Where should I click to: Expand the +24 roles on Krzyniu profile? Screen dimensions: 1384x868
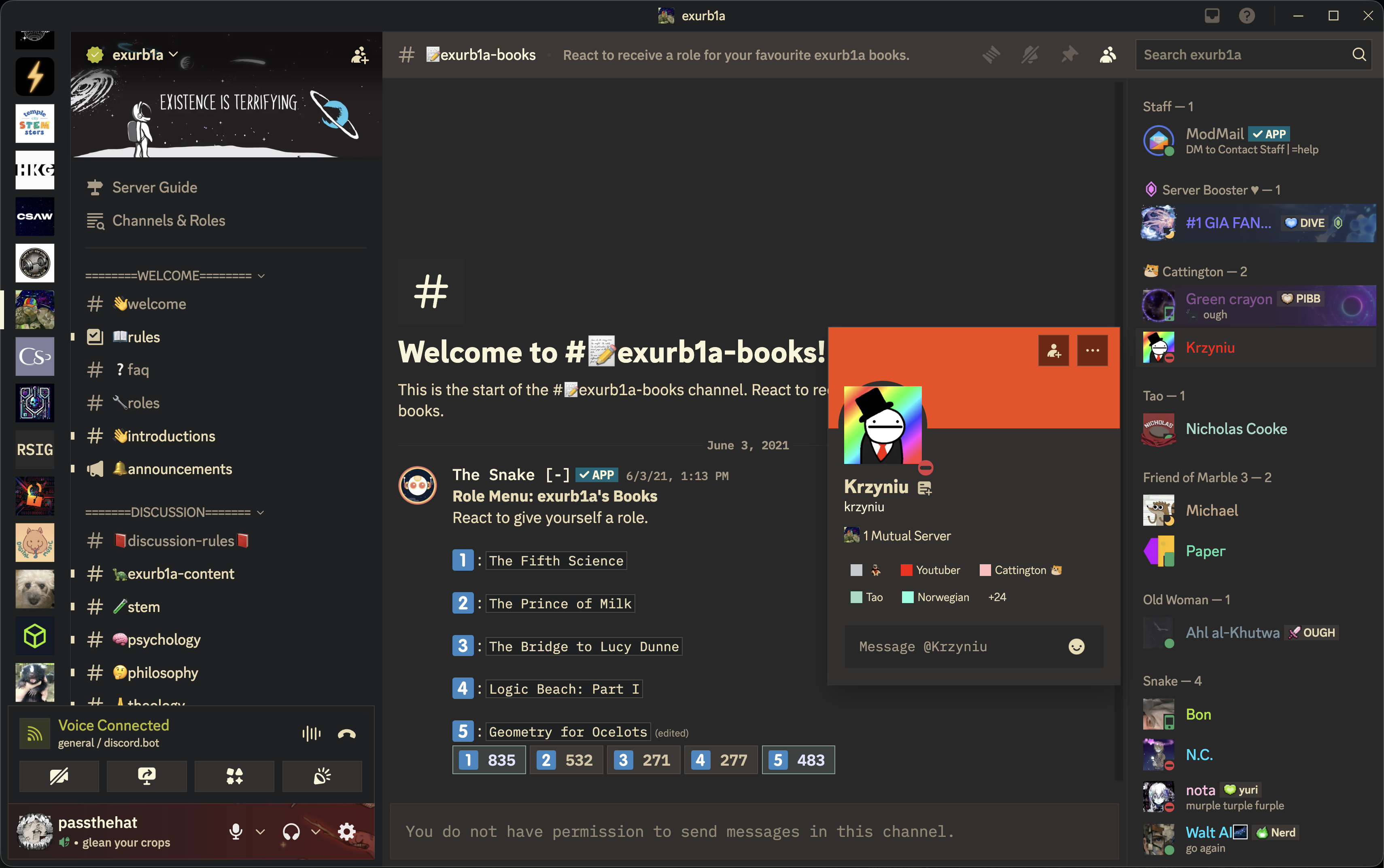(997, 597)
